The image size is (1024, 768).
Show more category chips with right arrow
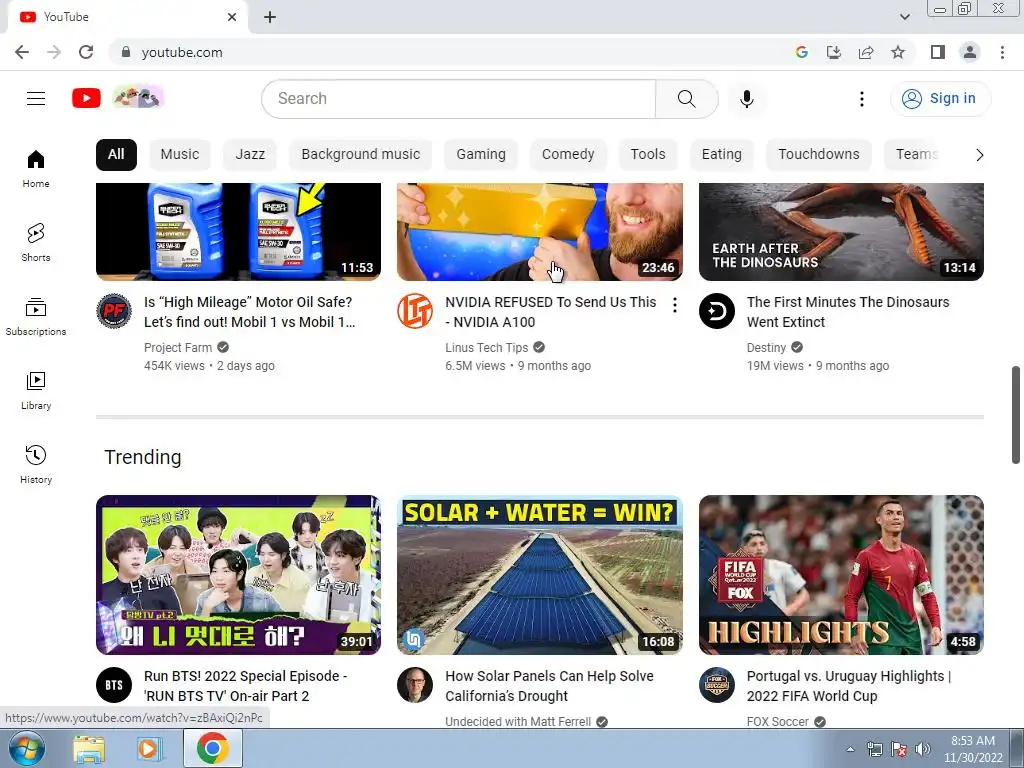[979, 155]
